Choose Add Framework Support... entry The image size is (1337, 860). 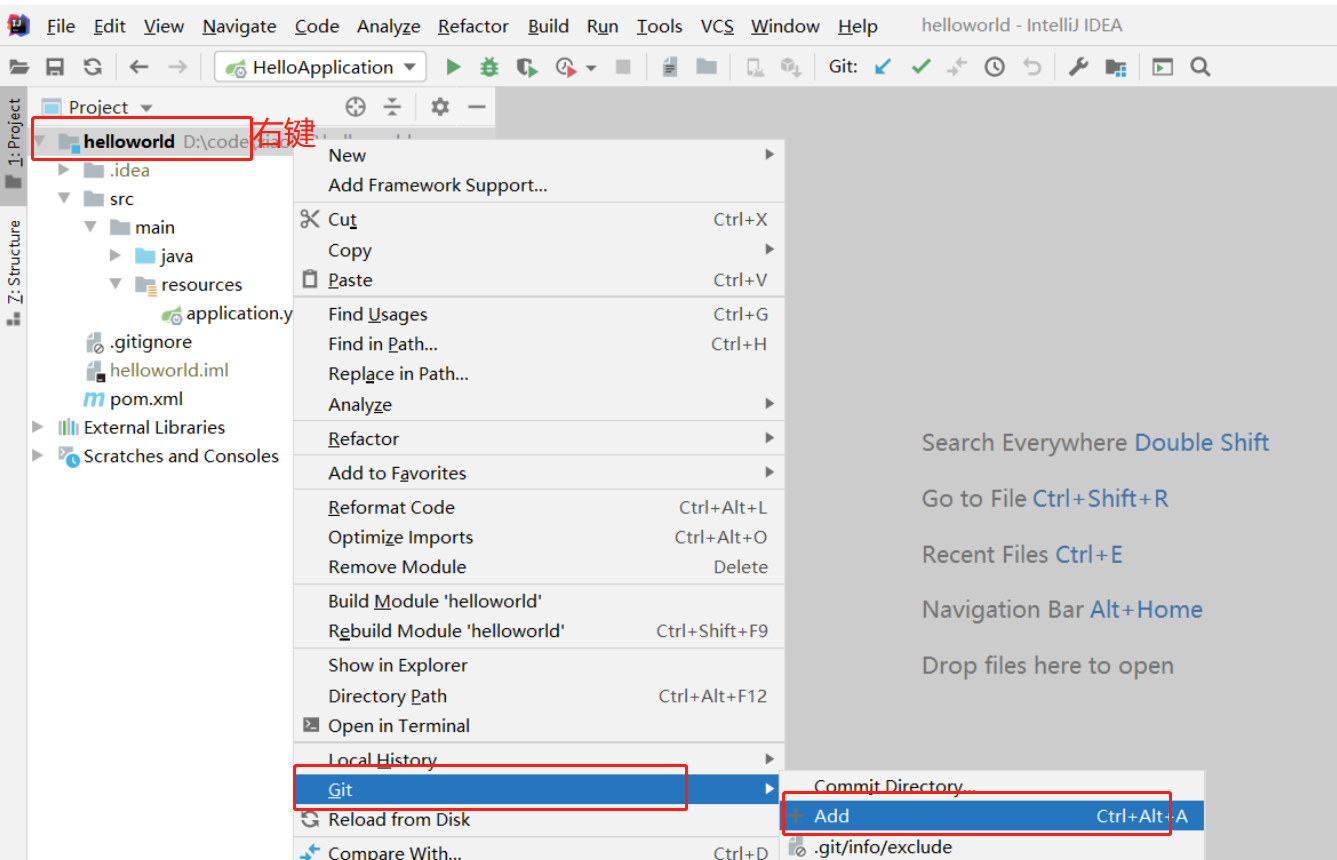[x=539, y=185]
